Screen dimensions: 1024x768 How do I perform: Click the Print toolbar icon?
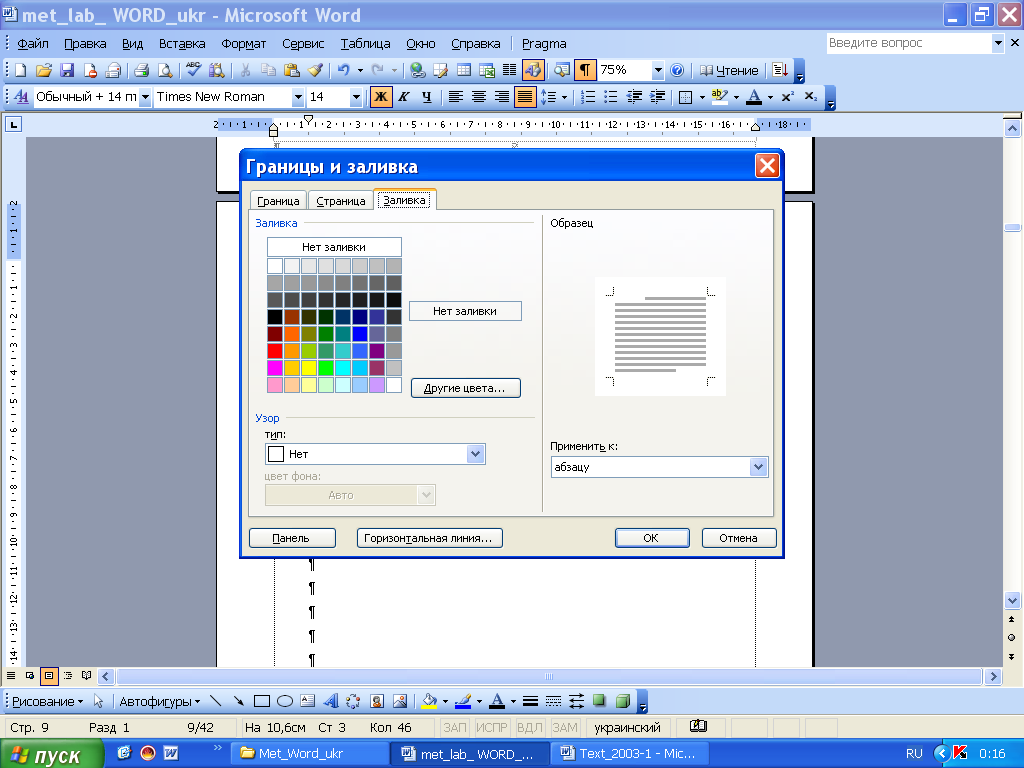tap(141, 70)
